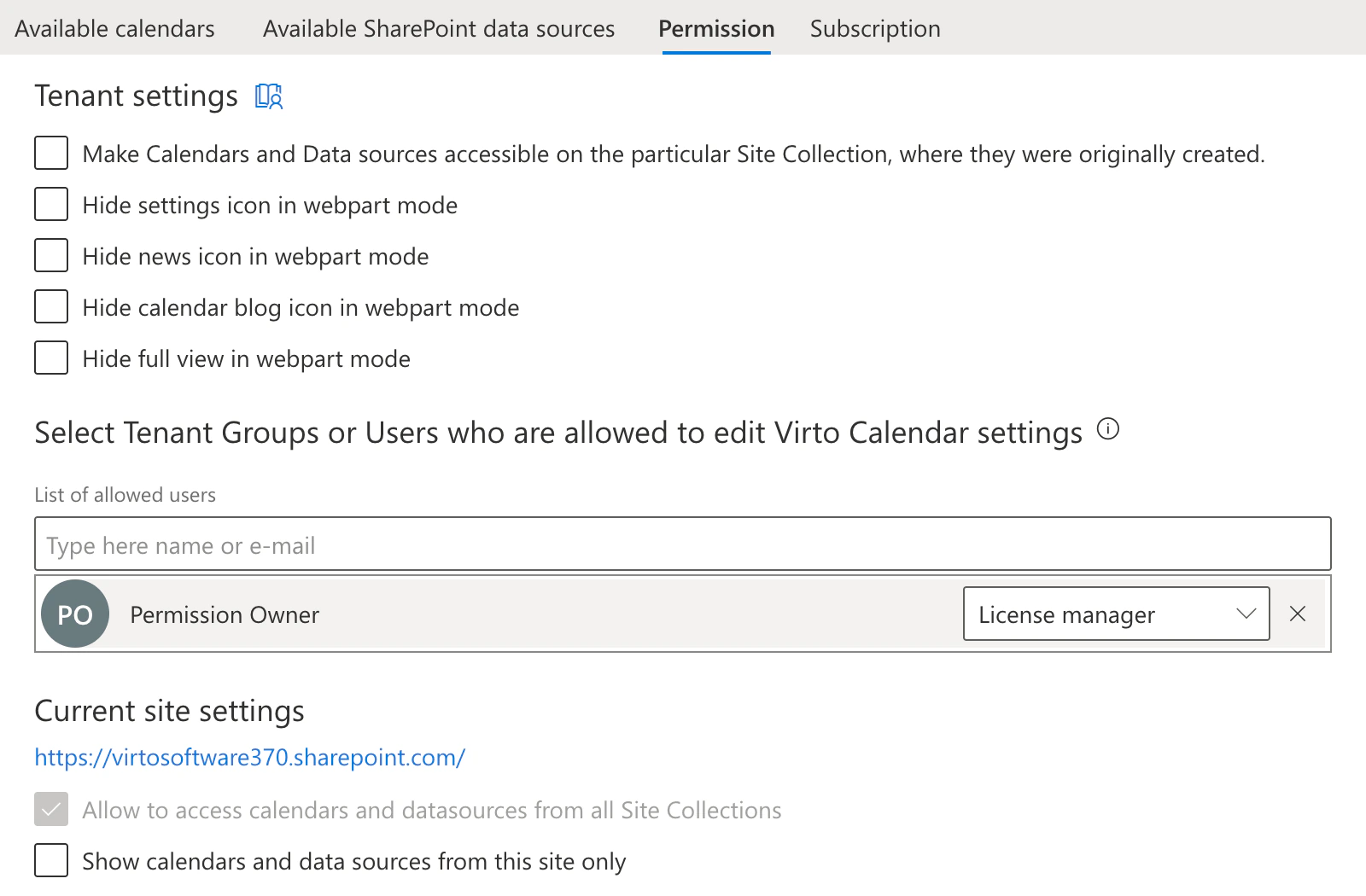Image resolution: width=1366 pixels, height=896 pixels.
Task: Switch to the Available calendars tab
Action: [x=115, y=29]
